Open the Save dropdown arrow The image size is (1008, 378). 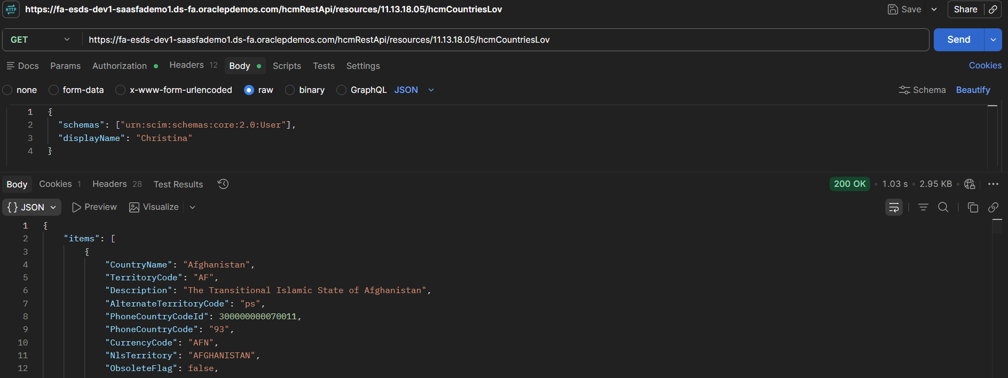(934, 9)
